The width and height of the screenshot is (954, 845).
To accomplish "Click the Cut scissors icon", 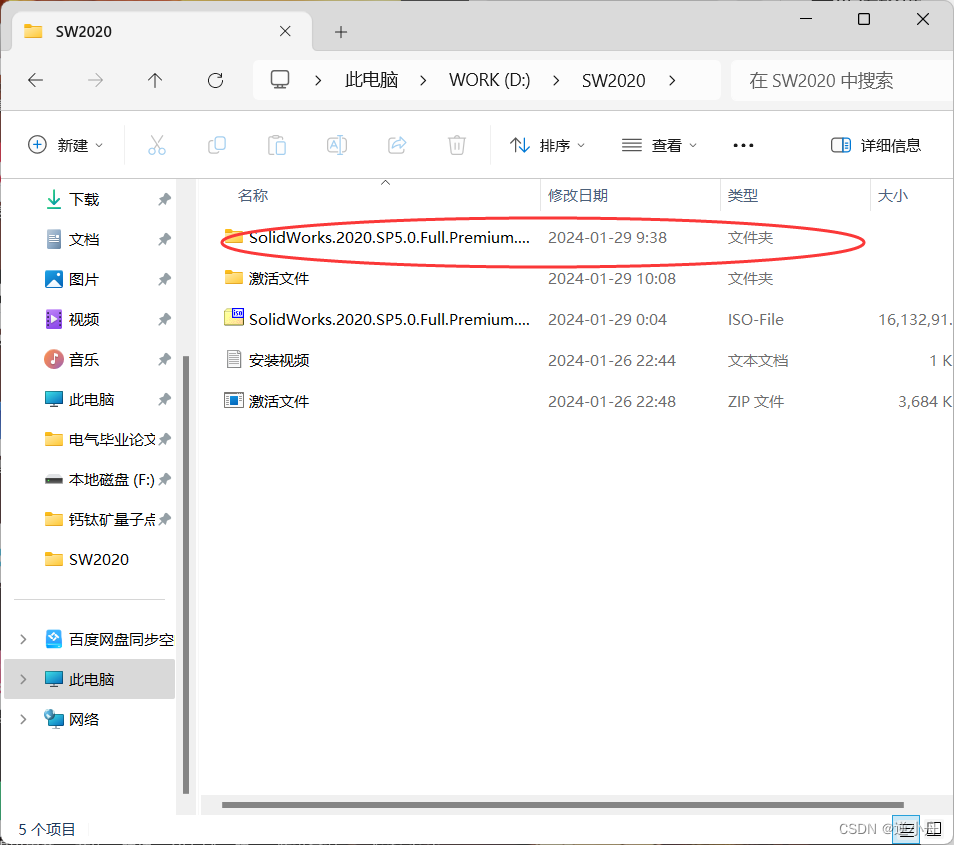I will [x=157, y=145].
